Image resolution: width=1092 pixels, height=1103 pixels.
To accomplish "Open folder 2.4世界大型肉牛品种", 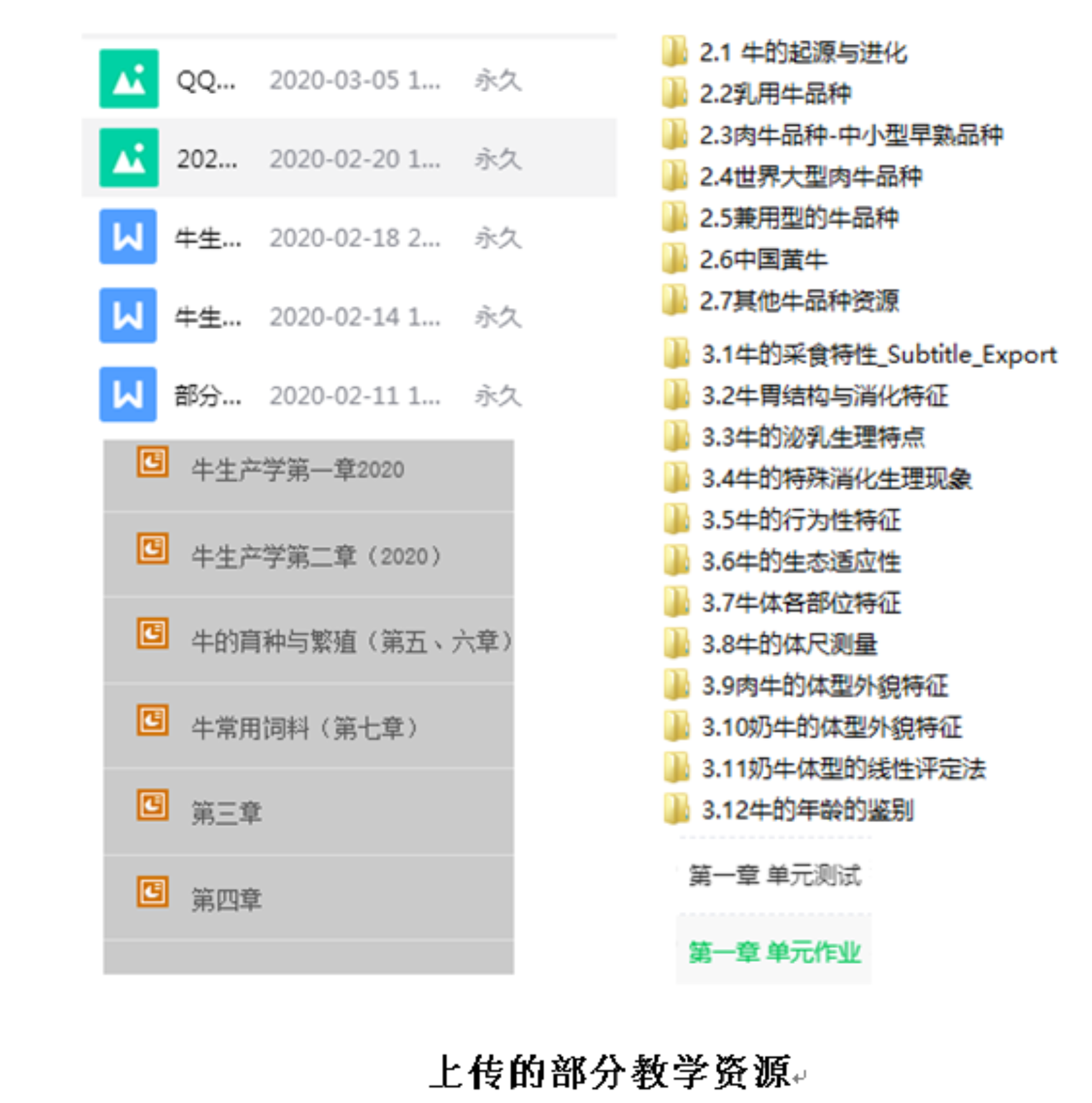I will (x=810, y=177).
